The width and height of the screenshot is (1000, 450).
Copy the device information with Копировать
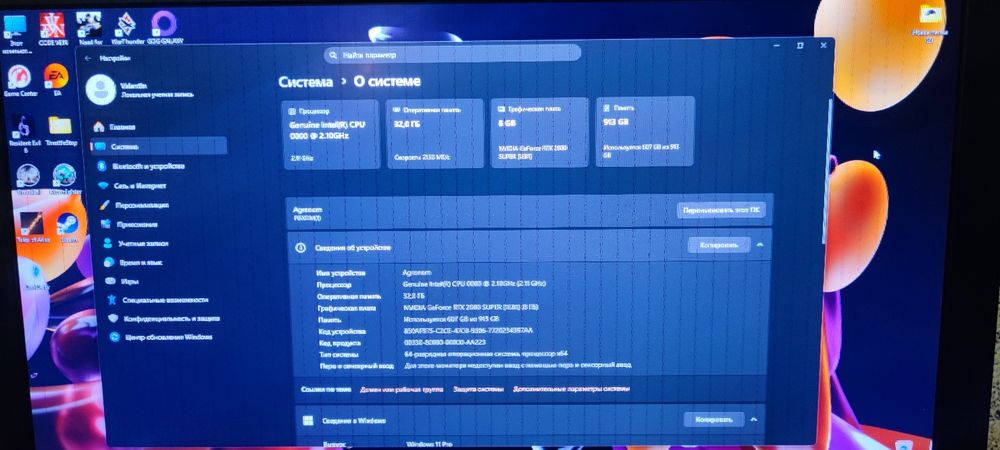(x=719, y=245)
